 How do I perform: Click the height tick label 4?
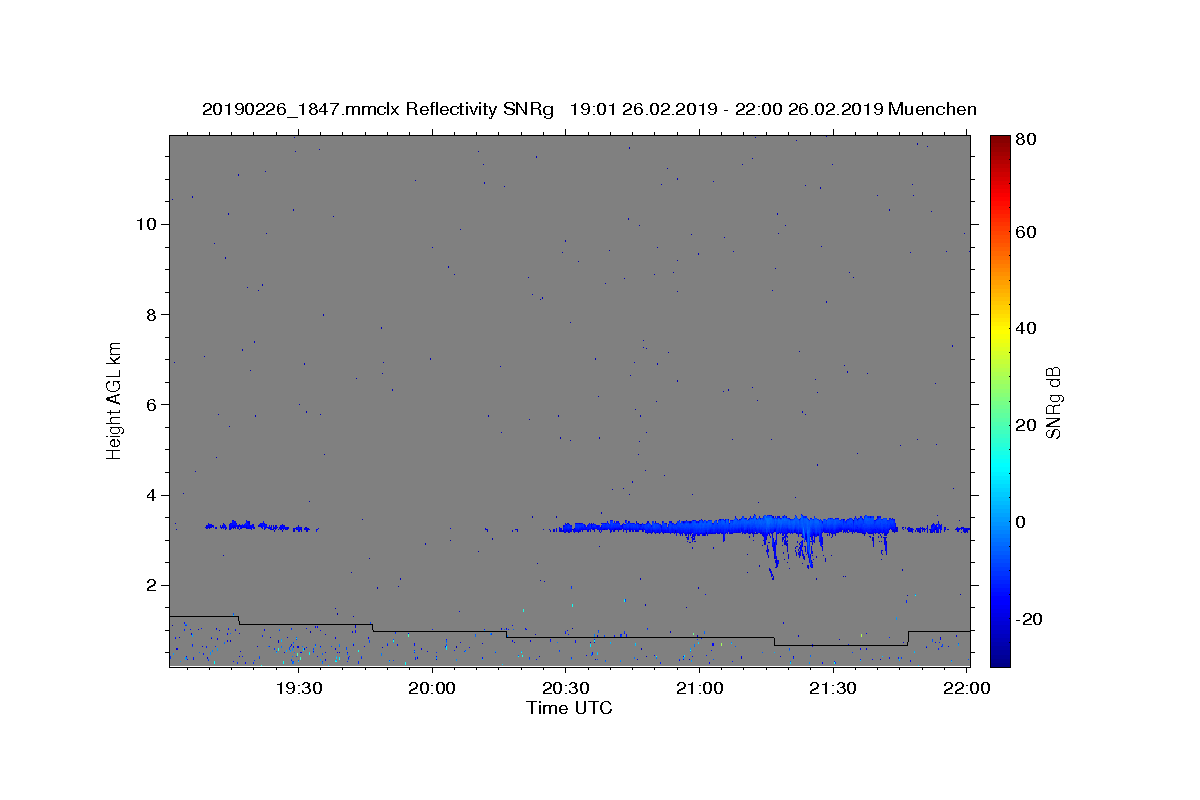[149, 495]
